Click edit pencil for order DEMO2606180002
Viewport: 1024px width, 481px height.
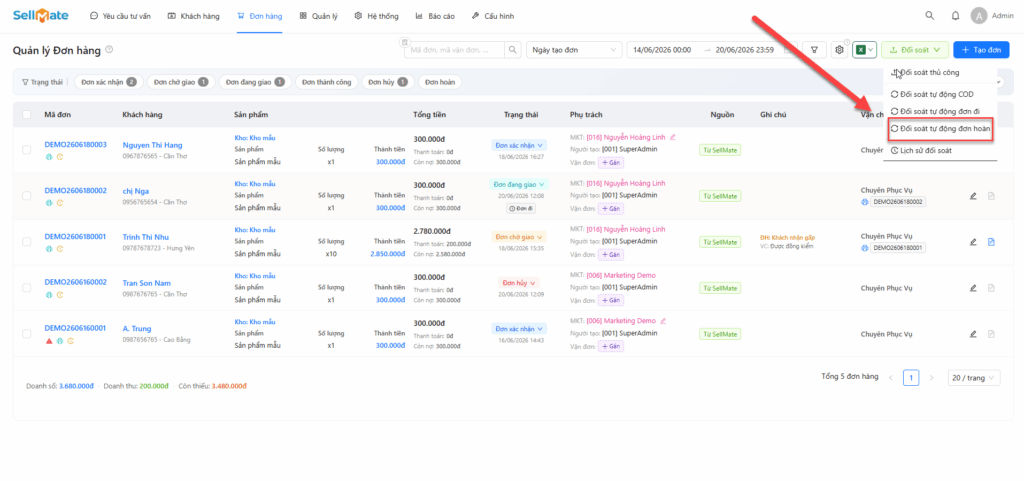pos(972,196)
